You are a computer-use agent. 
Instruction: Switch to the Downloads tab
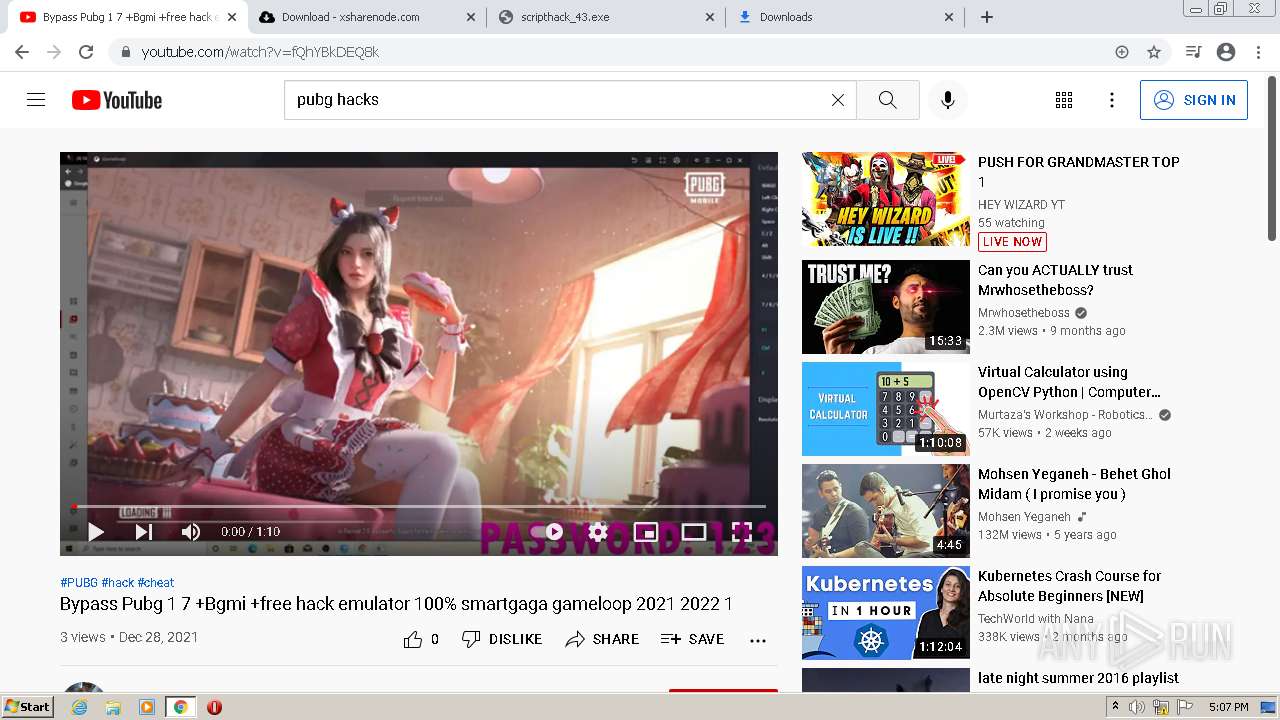[846, 17]
